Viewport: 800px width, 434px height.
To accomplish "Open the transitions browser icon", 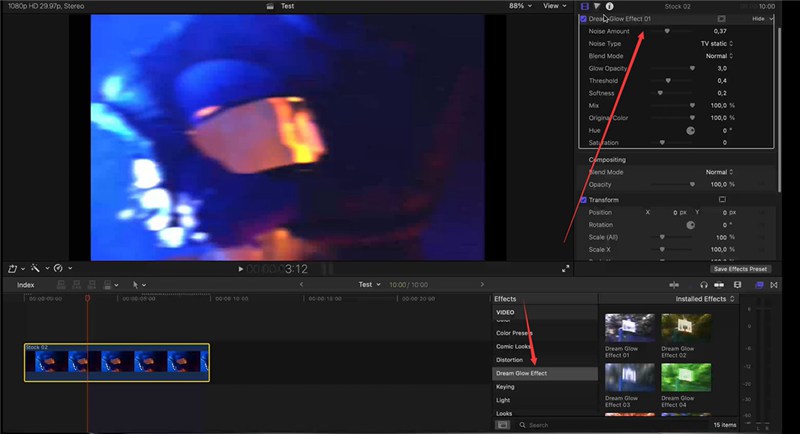I will coord(773,284).
